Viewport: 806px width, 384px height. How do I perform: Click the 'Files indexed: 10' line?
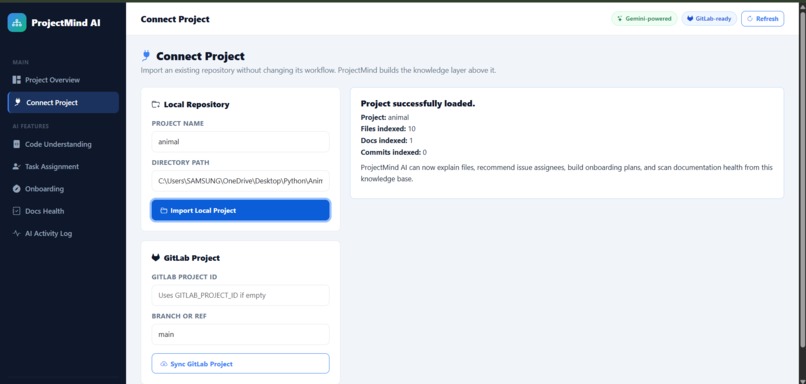[x=388, y=129]
